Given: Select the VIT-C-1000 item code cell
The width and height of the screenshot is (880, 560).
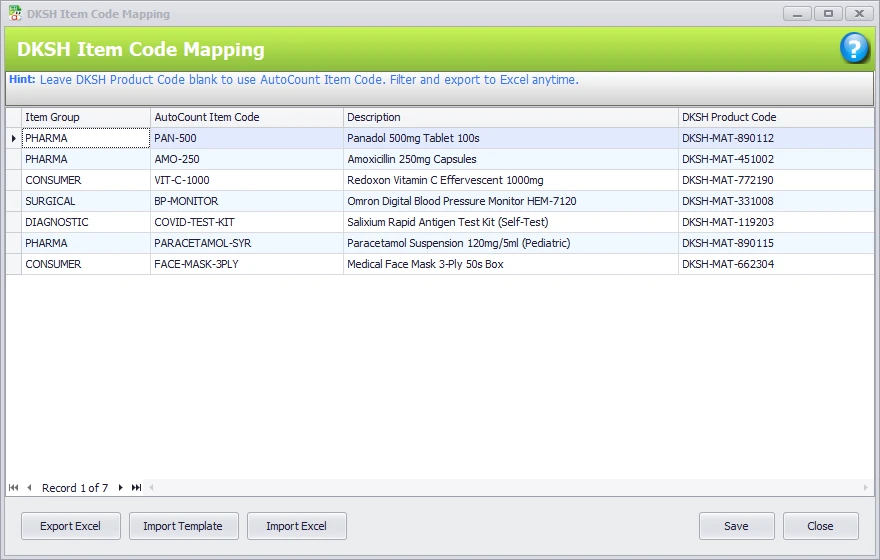Looking at the screenshot, I should 247,180.
